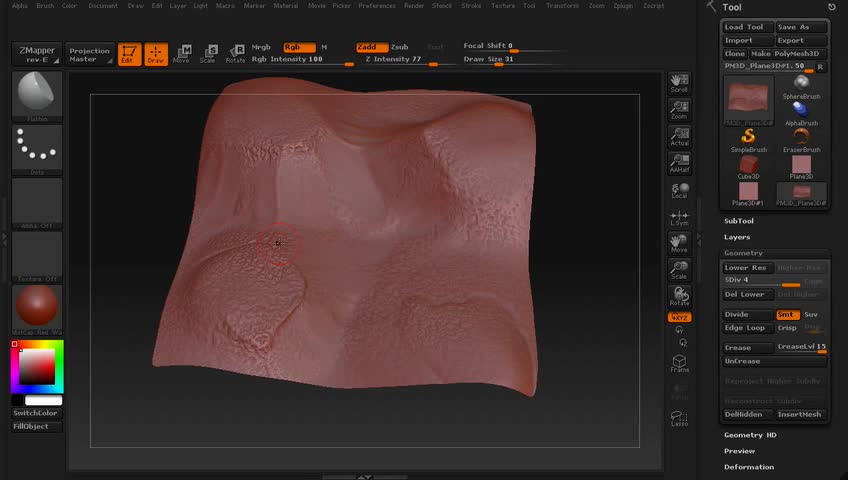Open the Document menu
848x480 pixels.
click(x=103, y=5)
